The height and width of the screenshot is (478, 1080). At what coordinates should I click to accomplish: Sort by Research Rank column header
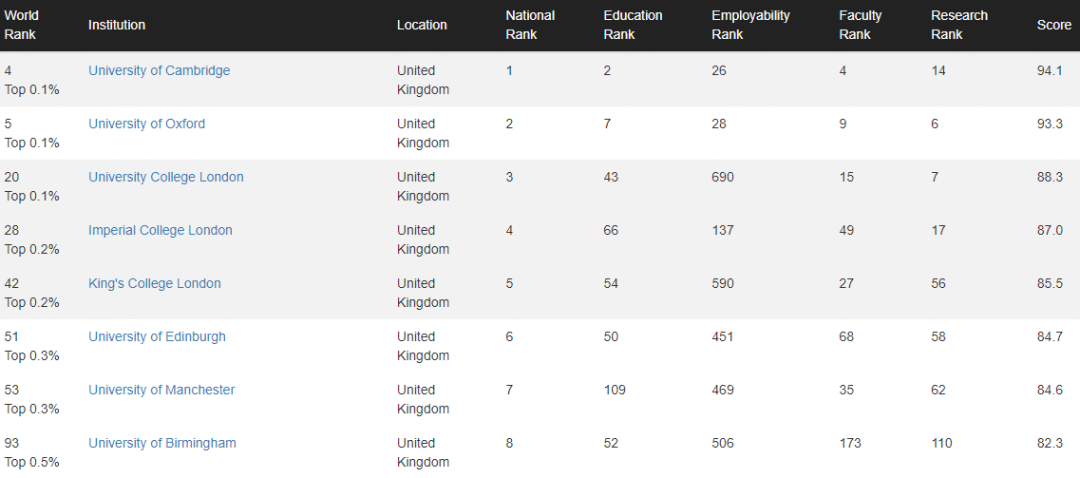click(959, 25)
